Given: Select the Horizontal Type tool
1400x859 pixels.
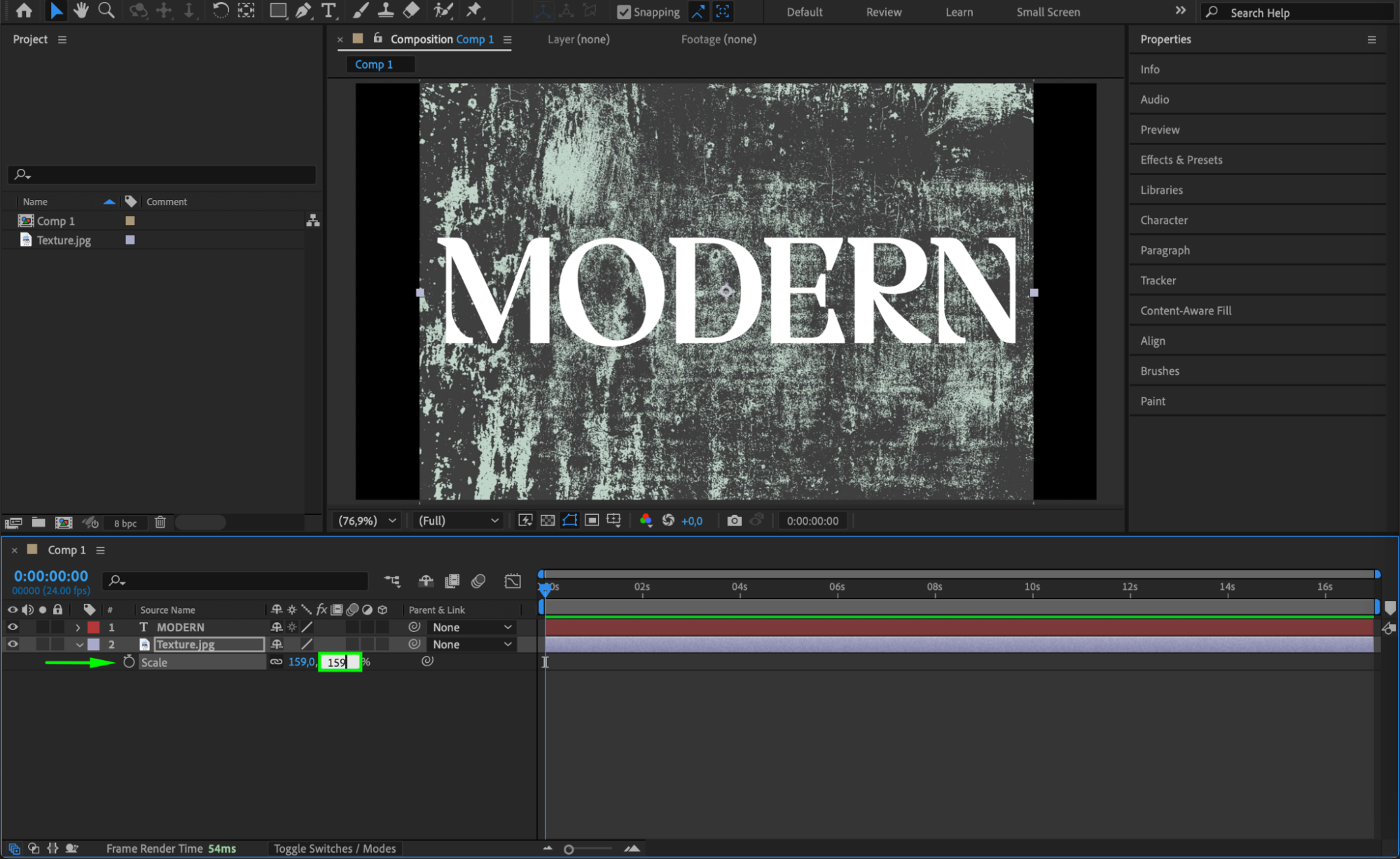Looking at the screenshot, I should tap(328, 11).
